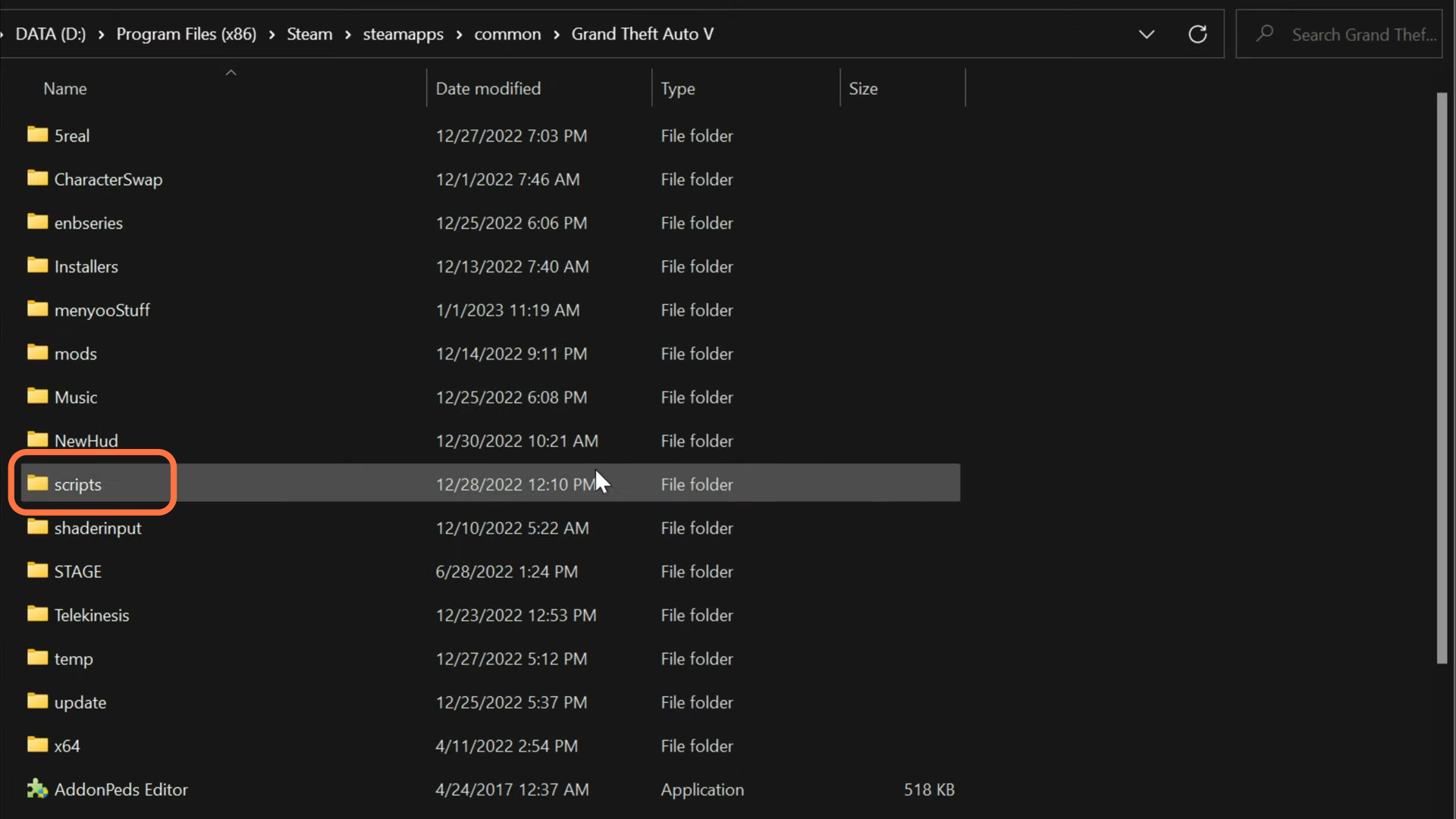1456x819 pixels.
Task: Select the CharacterSwap folder name
Action: [x=108, y=179]
